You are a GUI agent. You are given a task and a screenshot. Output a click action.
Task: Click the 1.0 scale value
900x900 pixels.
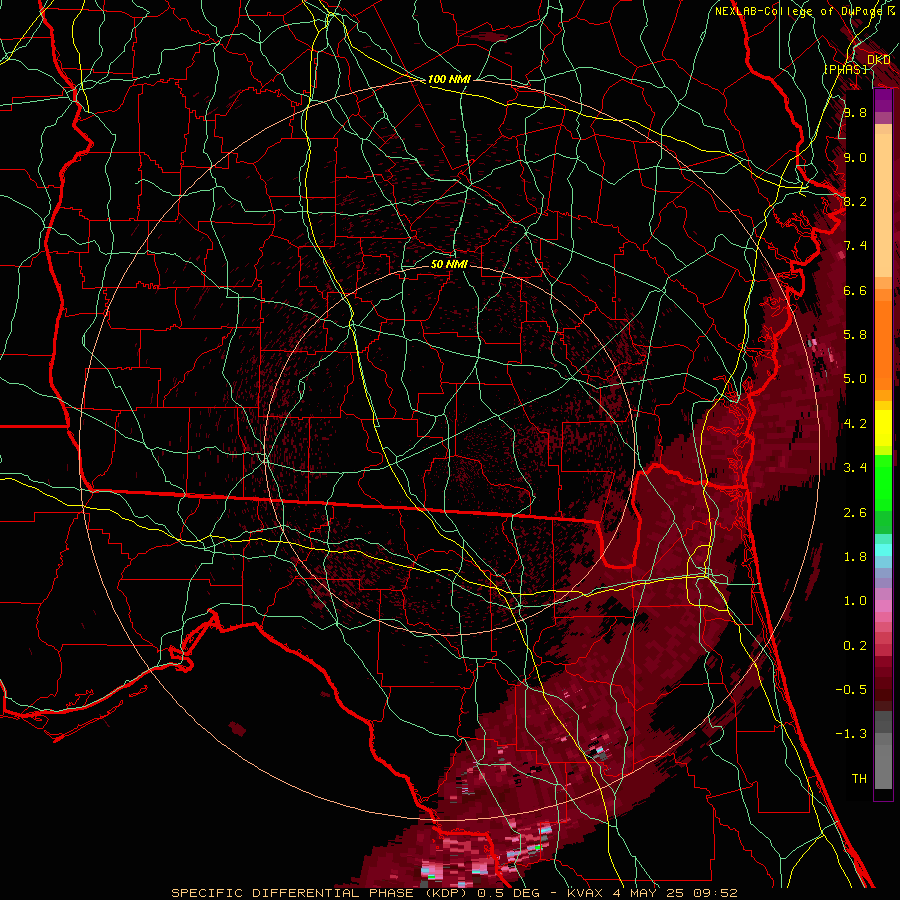pyautogui.click(x=855, y=601)
